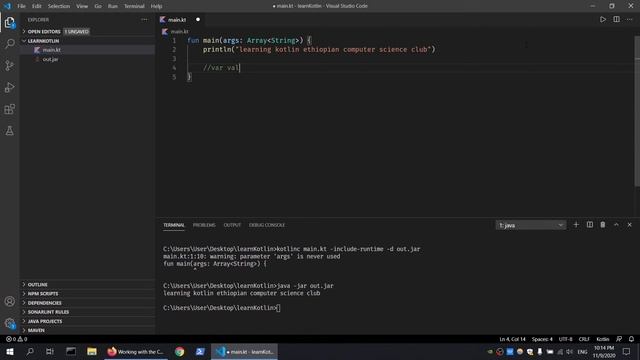Open the Go menu
Screen dimensions: 640x360
[98, 6]
